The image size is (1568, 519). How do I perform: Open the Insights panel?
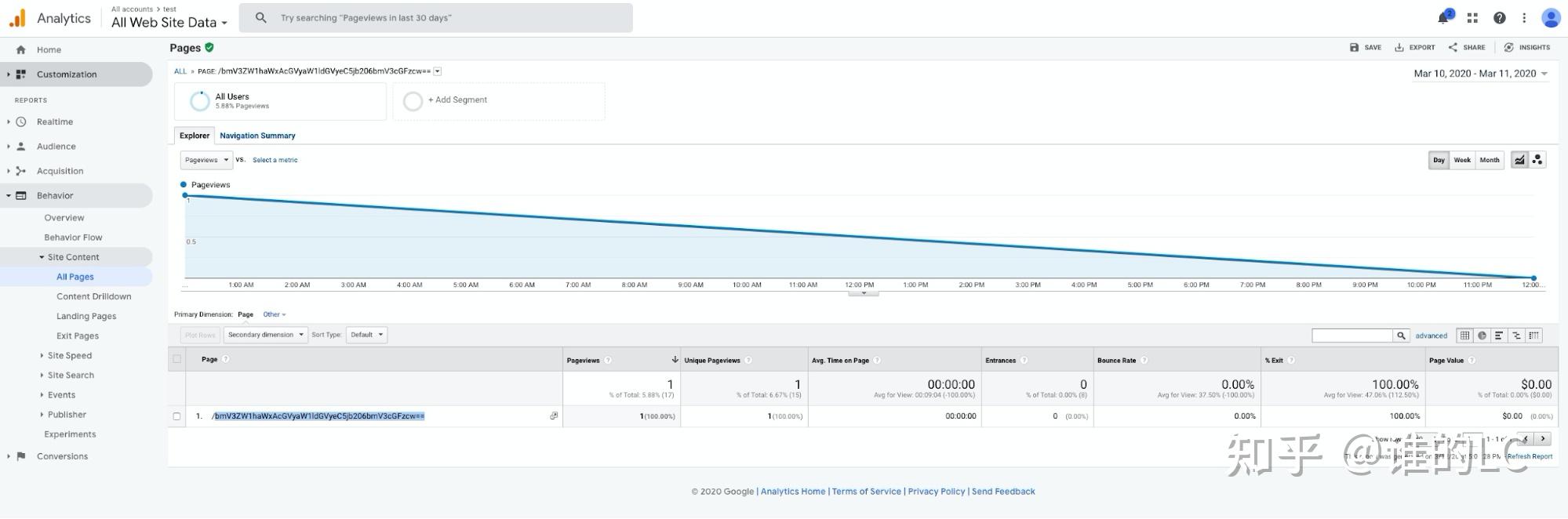point(1527,48)
